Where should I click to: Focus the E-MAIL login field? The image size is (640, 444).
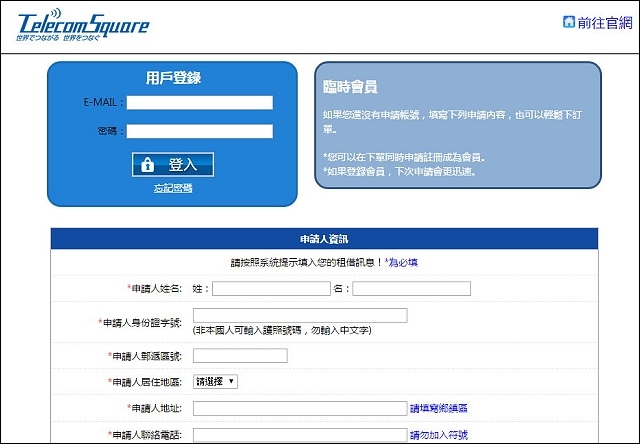[200, 102]
